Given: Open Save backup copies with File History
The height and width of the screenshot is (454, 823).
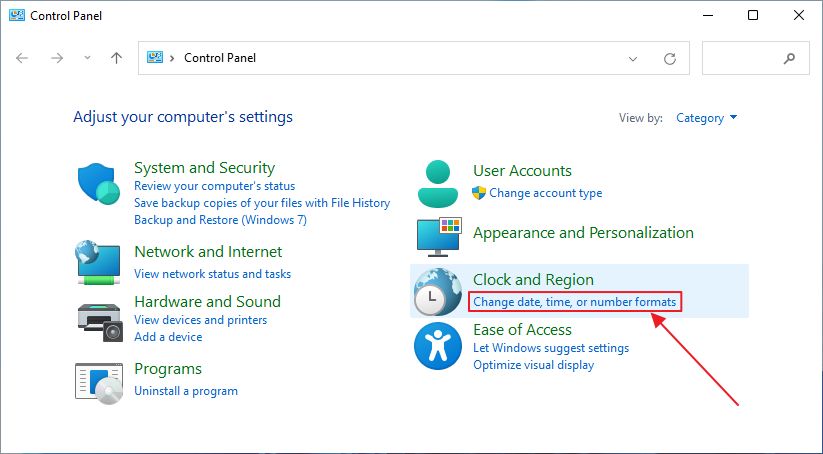Looking at the screenshot, I should point(262,203).
